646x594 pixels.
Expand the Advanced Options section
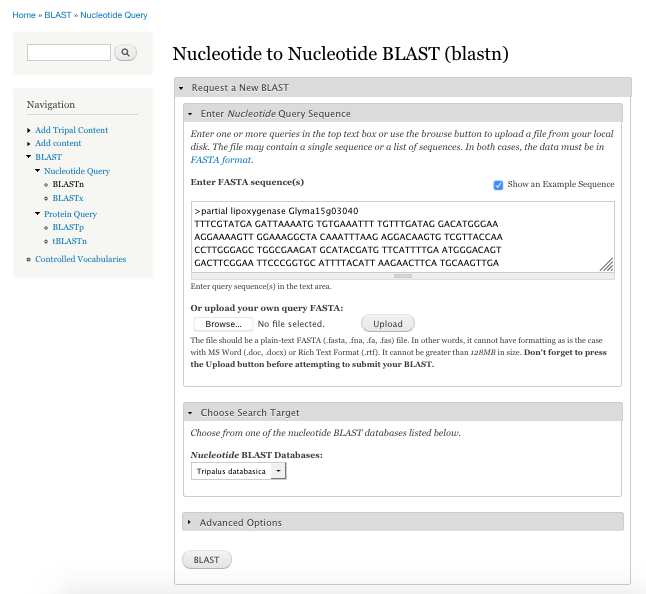point(240,522)
